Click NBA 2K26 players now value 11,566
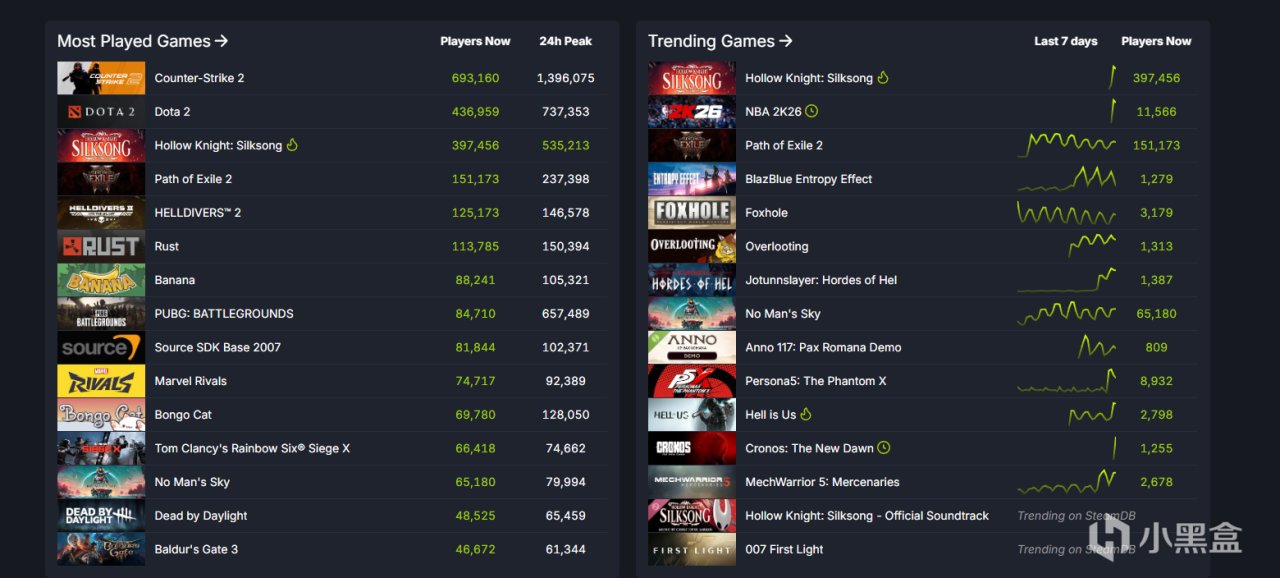The width and height of the screenshot is (1280, 578). (1156, 112)
